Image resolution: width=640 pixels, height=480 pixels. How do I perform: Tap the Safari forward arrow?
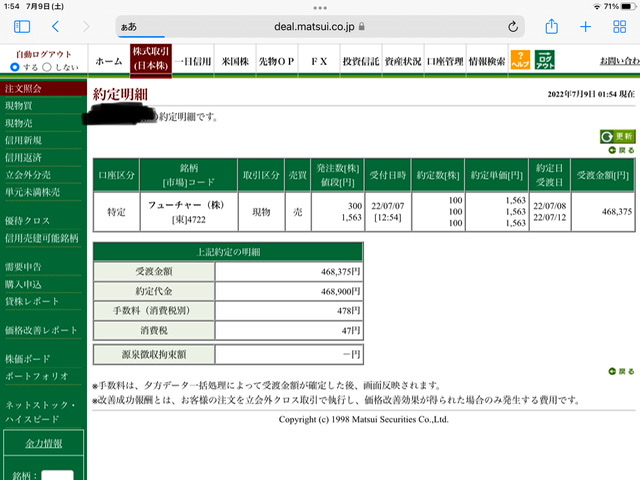pos(86,27)
